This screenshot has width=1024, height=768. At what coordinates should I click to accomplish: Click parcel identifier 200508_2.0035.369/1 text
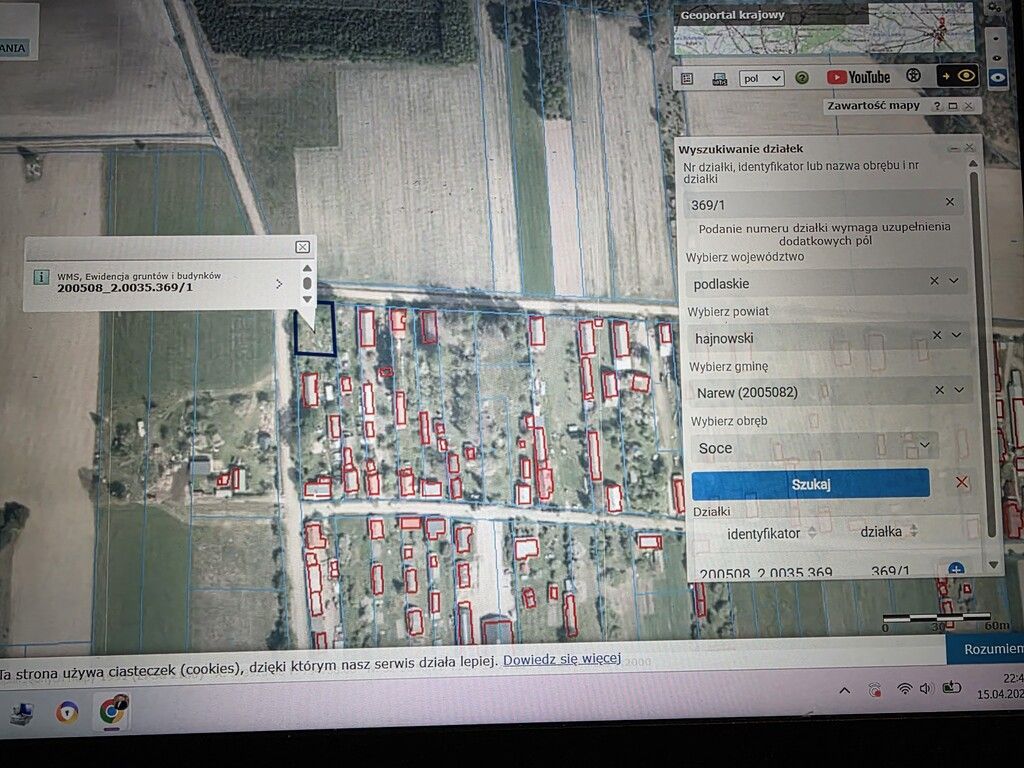pyautogui.click(x=125, y=287)
